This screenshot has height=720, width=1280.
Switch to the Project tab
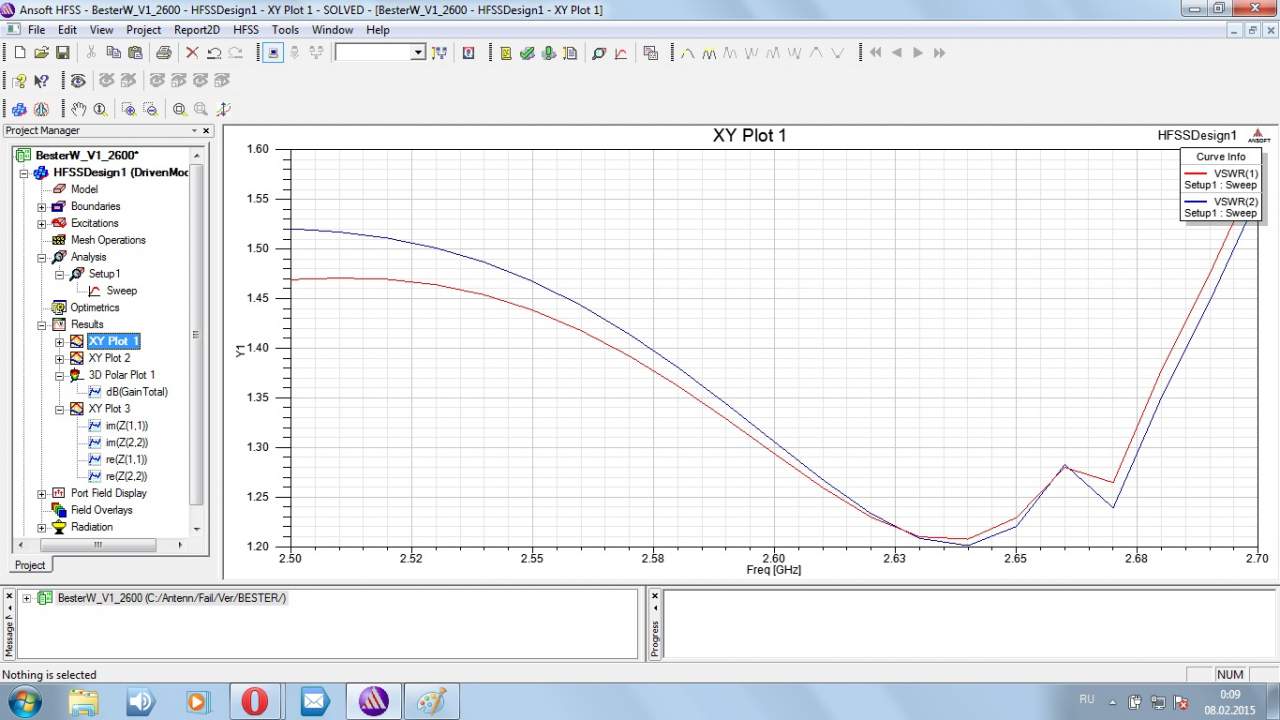30,565
